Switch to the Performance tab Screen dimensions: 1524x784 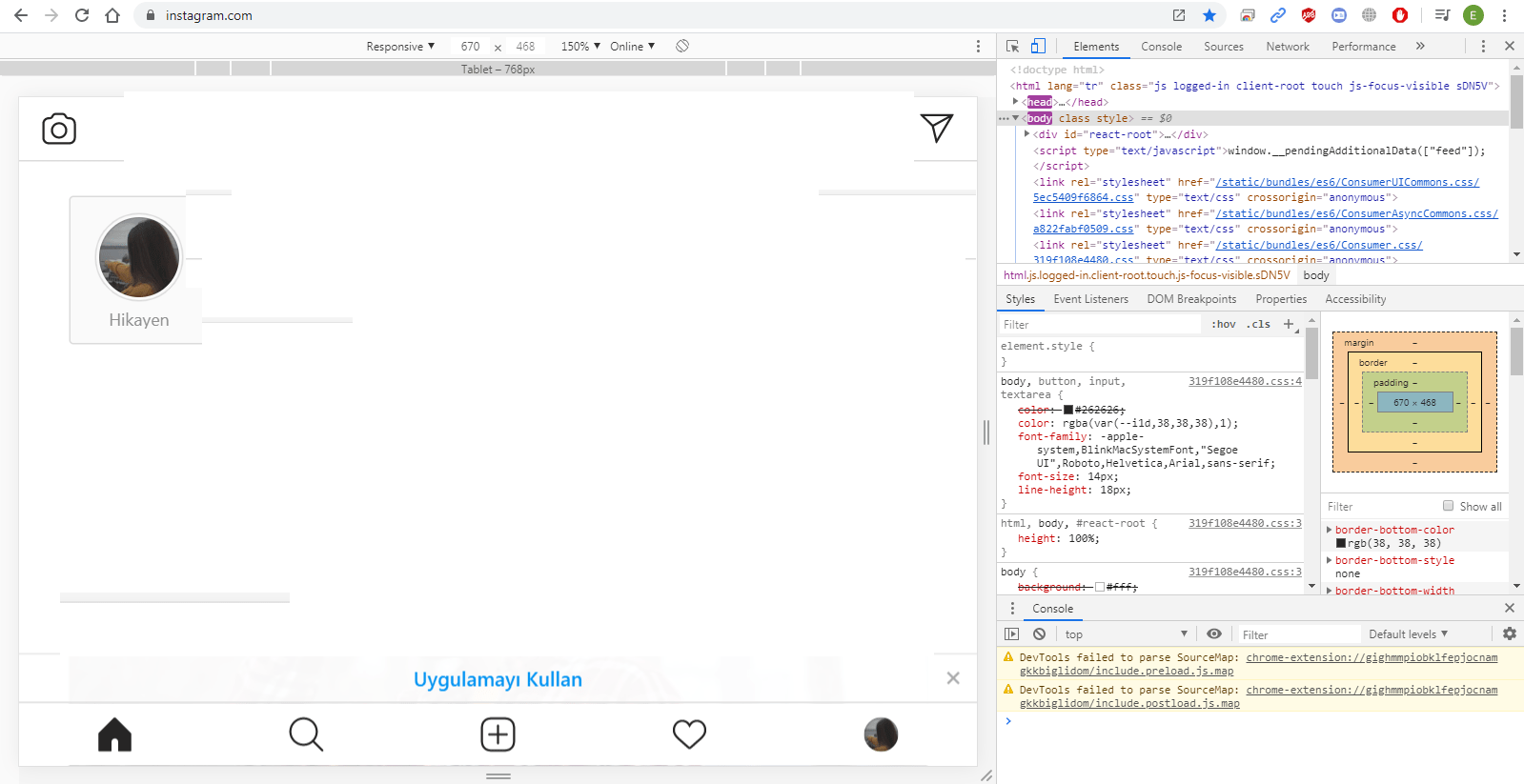pyautogui.click(x=1364, y=46)
